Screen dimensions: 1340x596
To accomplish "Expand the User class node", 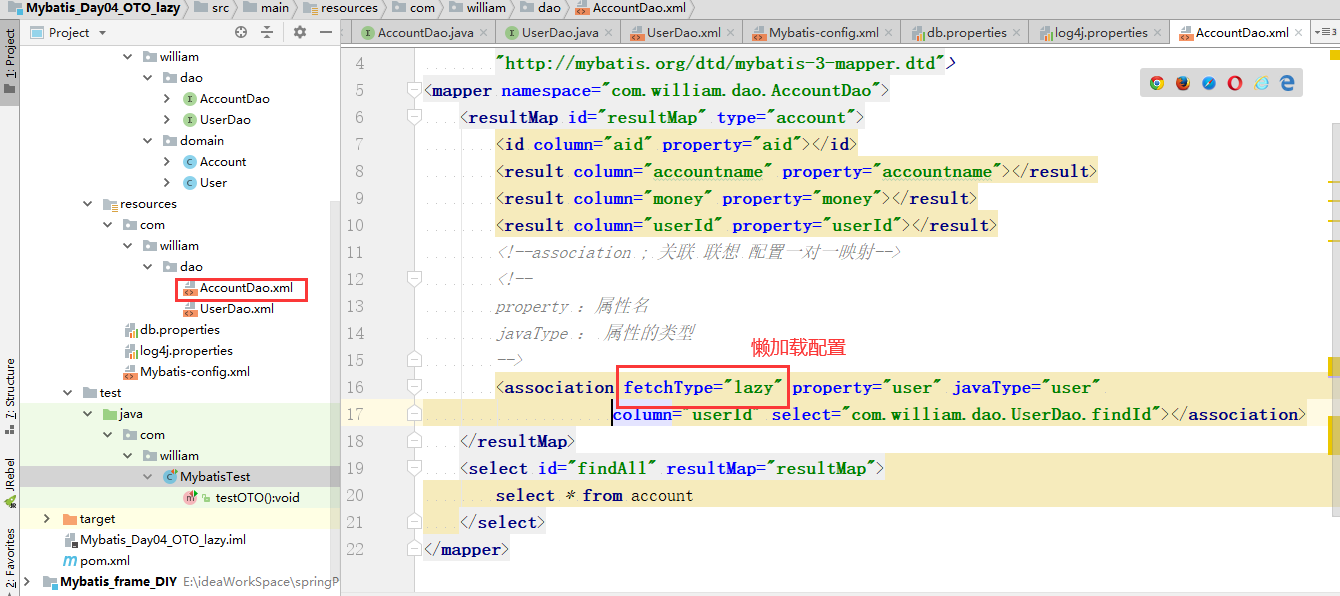I will 167,183.
